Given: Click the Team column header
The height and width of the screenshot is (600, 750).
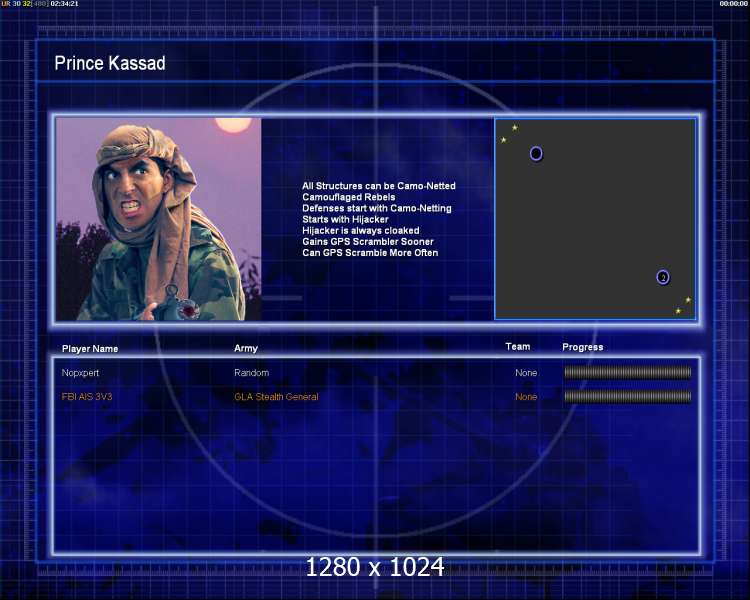Looking at the screenshot, I should [518, 346].
